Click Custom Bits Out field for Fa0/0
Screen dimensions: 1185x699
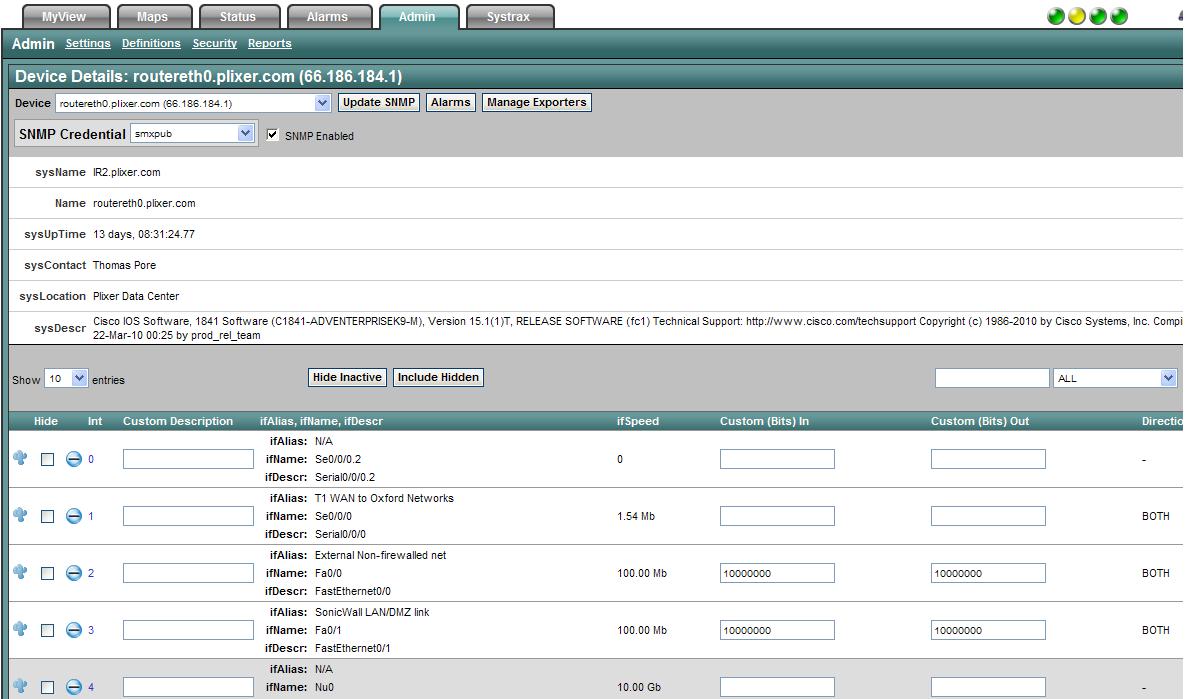coord(988,573)
